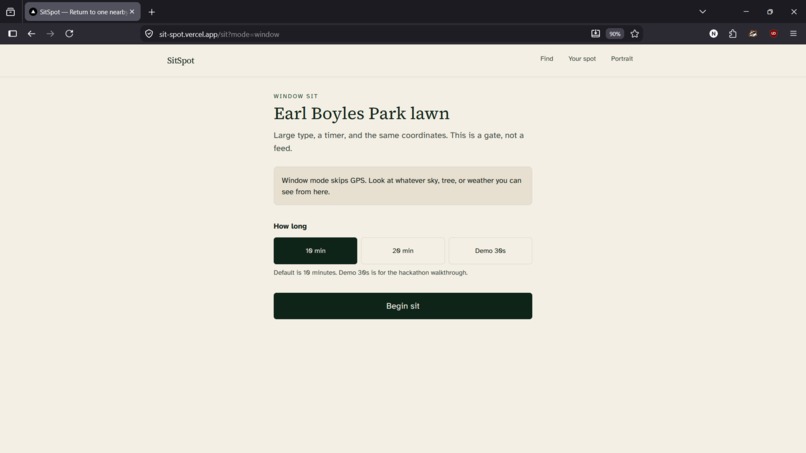
Task: Click the WINDOW SIT label
Action: tap(296, 96)
